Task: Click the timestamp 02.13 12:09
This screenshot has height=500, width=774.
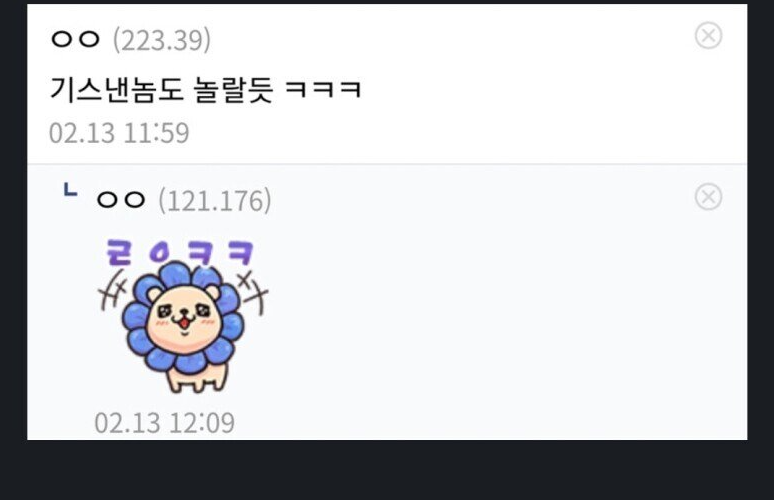Action: point(164,423)
